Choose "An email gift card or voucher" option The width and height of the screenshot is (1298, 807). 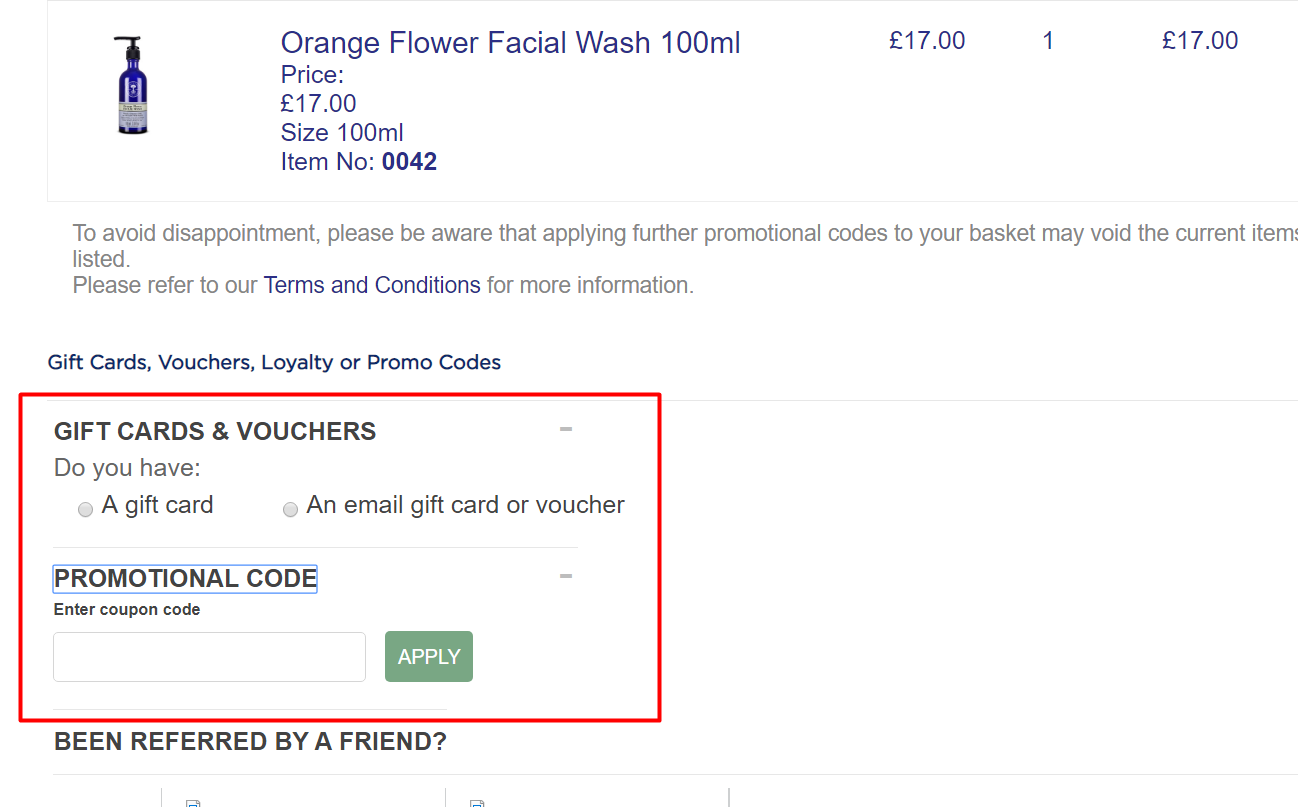(290, 509)
